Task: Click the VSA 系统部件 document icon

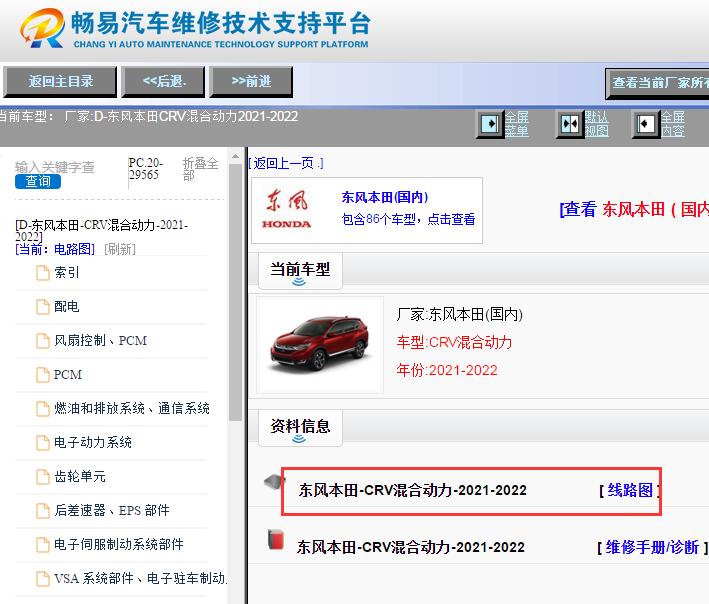Action: (x=43, y=578)
